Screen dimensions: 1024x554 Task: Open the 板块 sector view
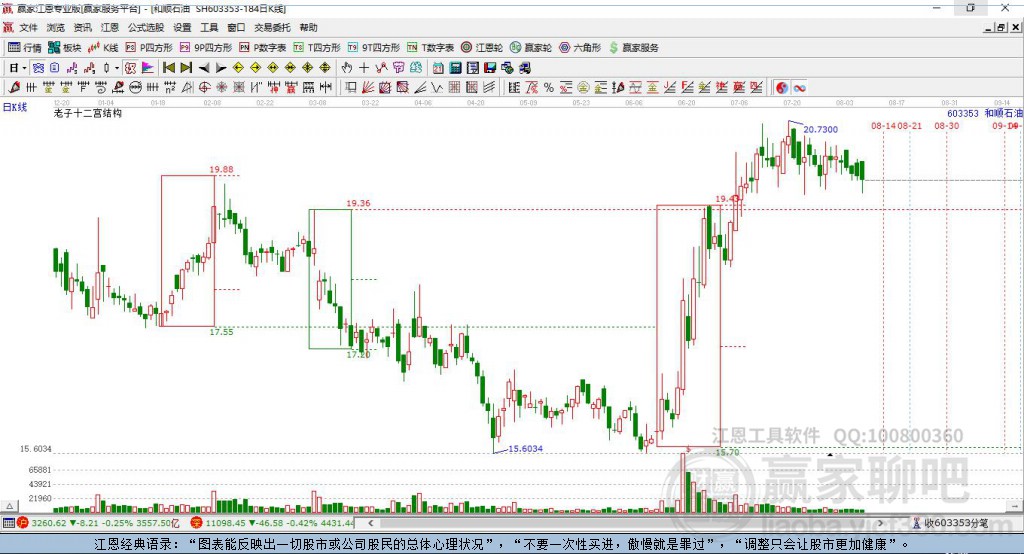[x=64, y=48]
